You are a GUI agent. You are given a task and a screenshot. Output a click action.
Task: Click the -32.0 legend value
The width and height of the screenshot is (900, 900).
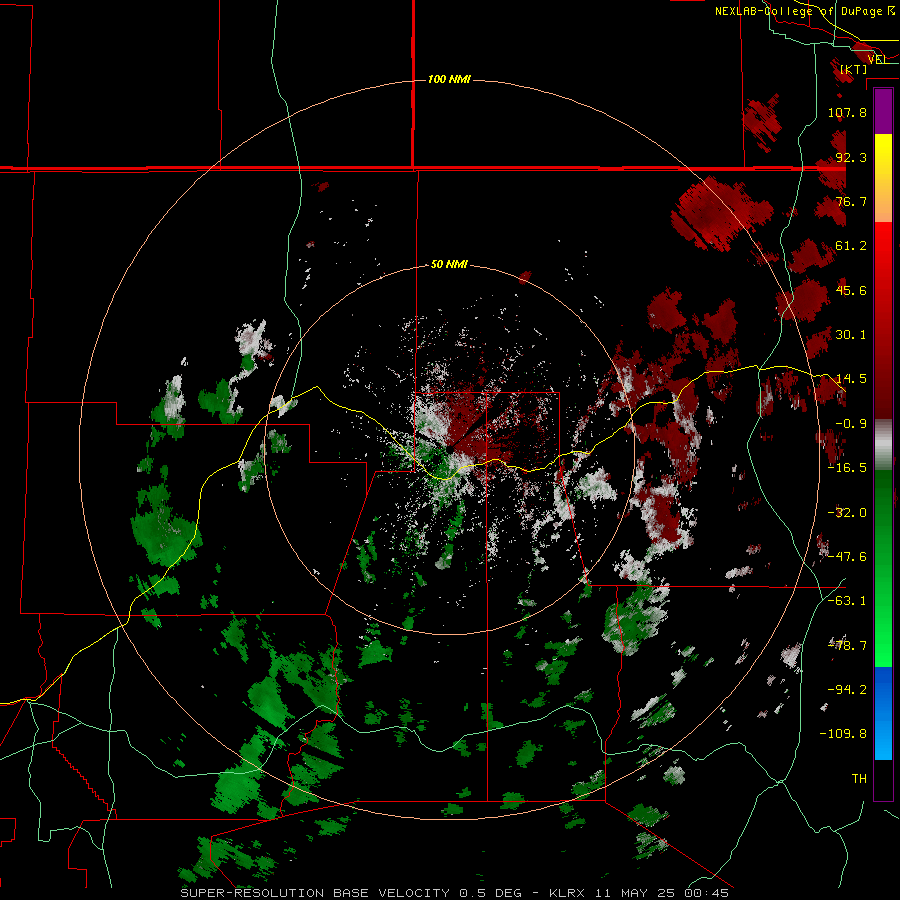(847, 513)
